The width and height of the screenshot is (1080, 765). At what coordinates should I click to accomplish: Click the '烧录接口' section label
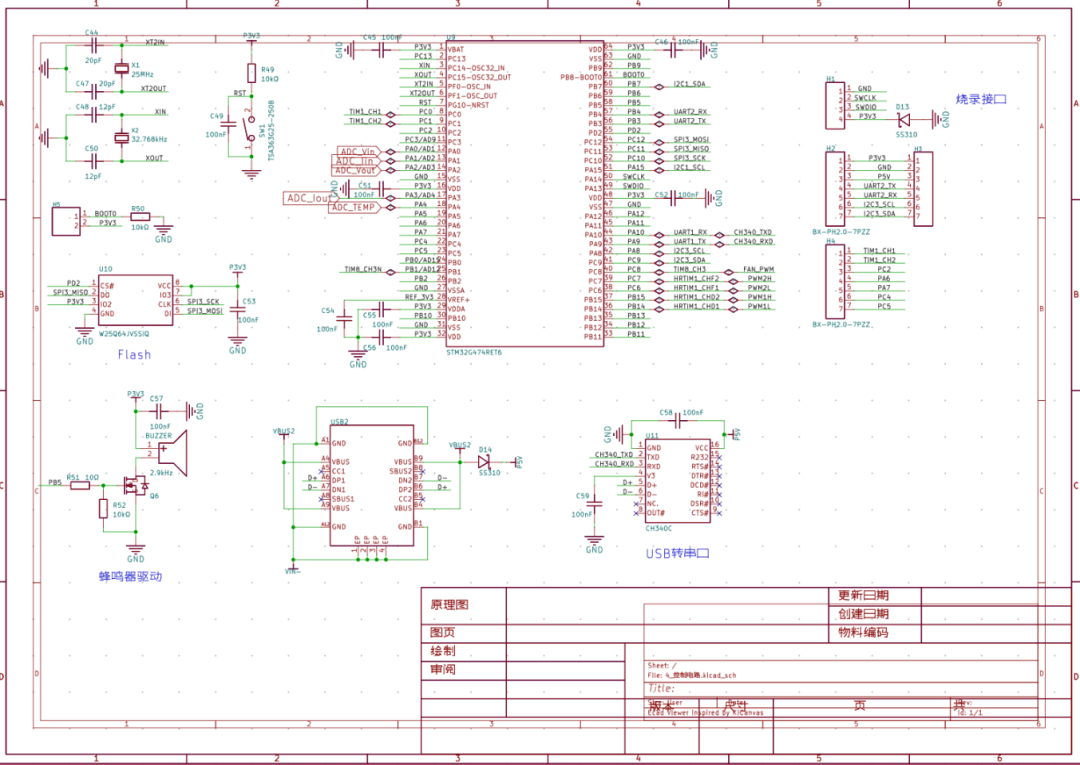[981, 99]
